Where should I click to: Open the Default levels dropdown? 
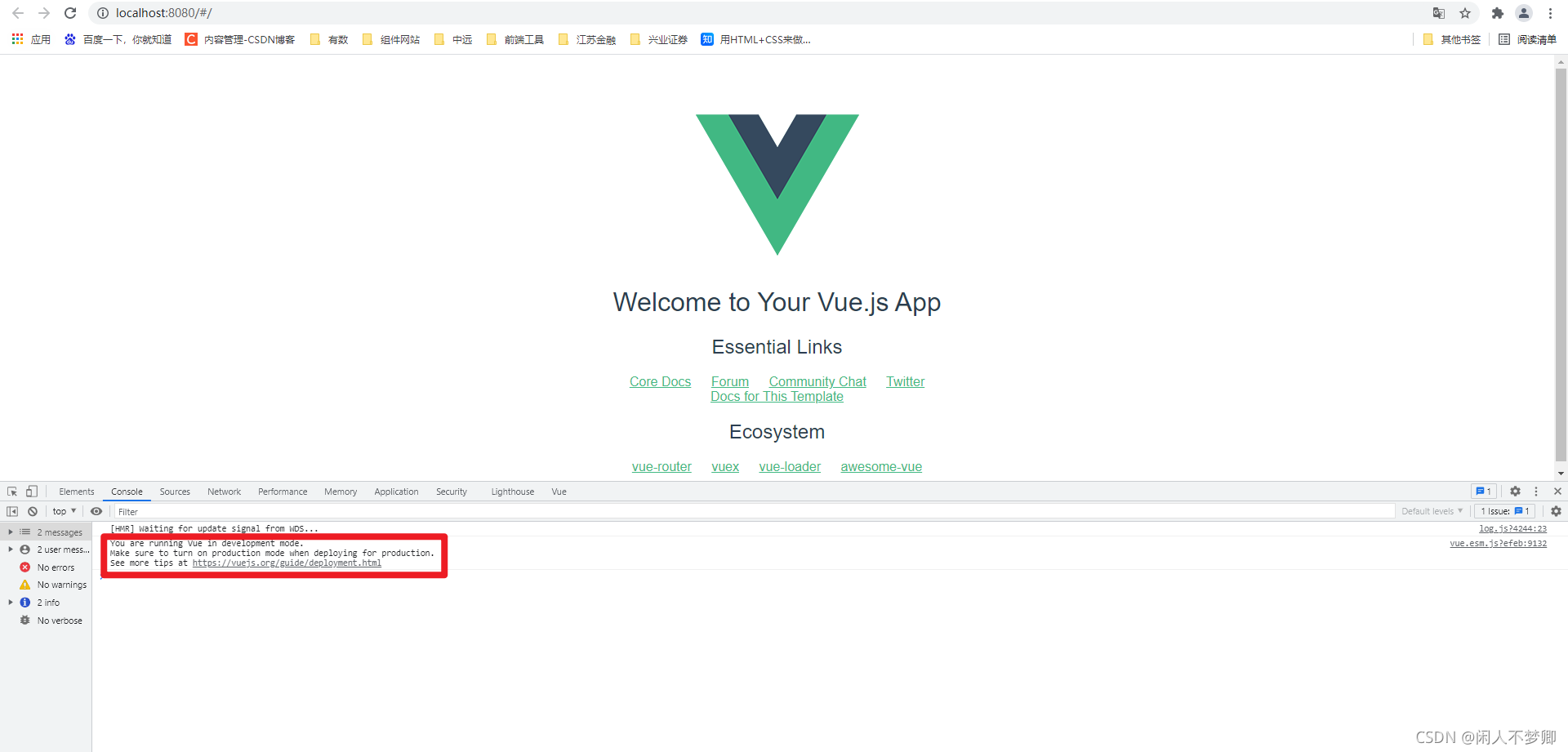[1431, 511]
